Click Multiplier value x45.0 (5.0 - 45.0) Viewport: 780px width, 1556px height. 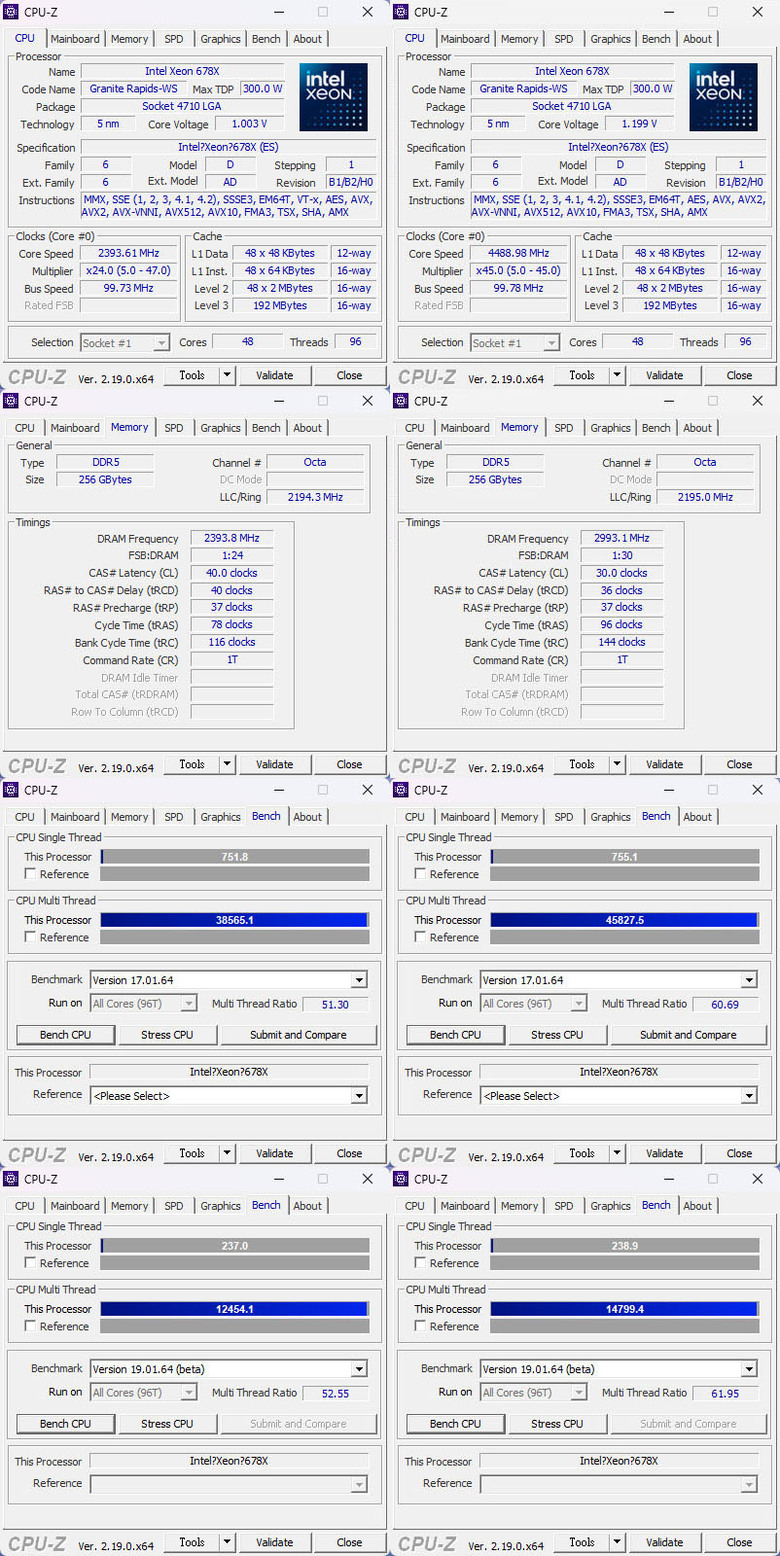click(517, 271)
